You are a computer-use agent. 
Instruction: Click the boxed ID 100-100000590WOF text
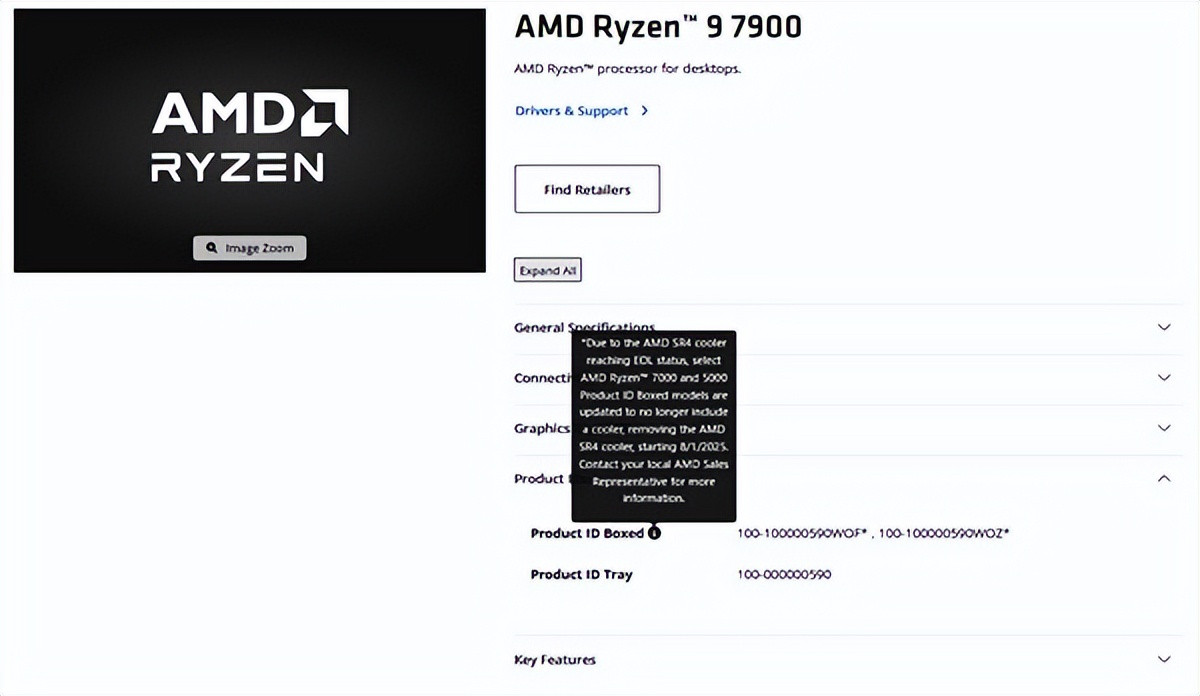802,533
